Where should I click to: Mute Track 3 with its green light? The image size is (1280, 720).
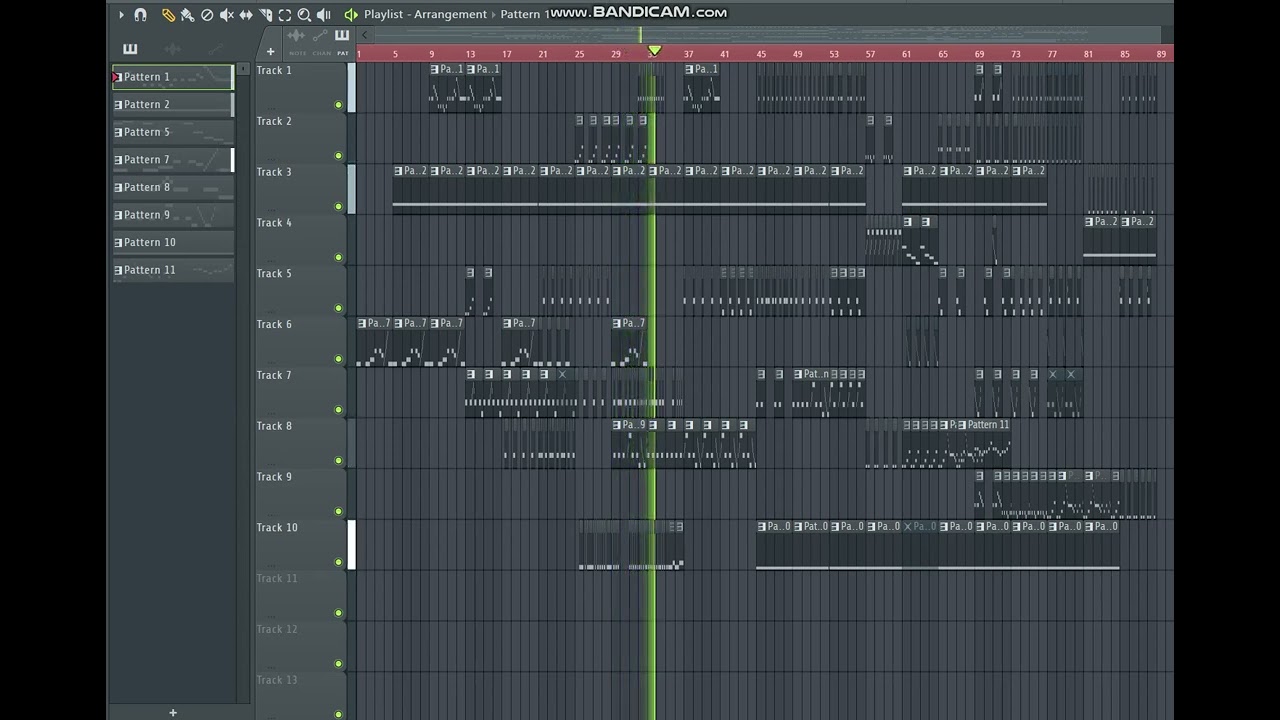tap(338, 207)
